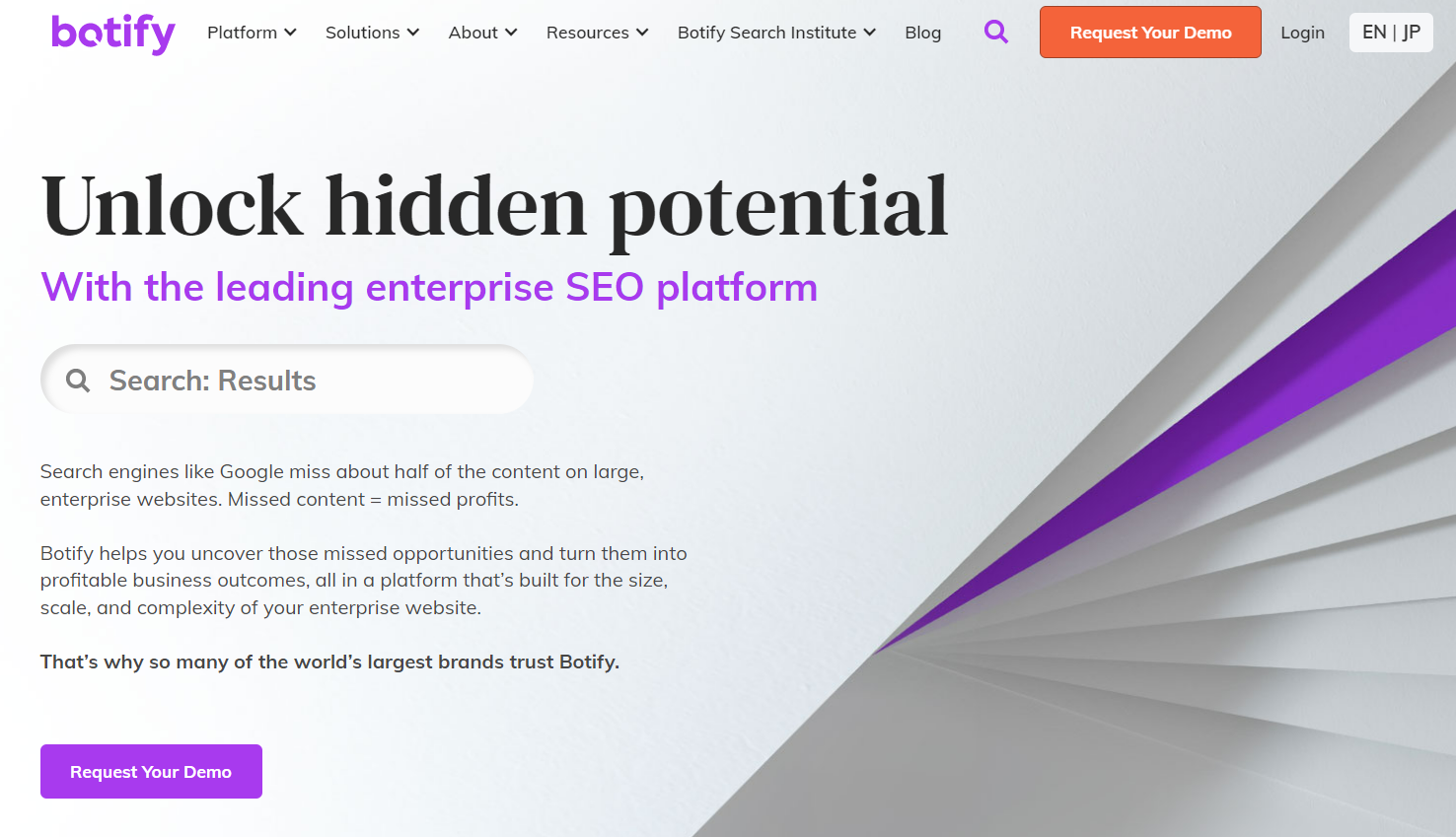Click the chevron beside Botify Search Institute

pyautogui.click(x=870, y=32)
